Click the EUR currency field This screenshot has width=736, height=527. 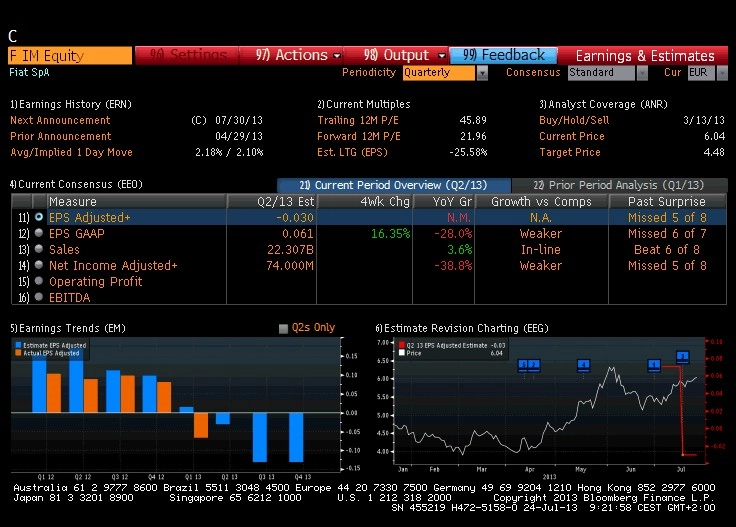701,73
